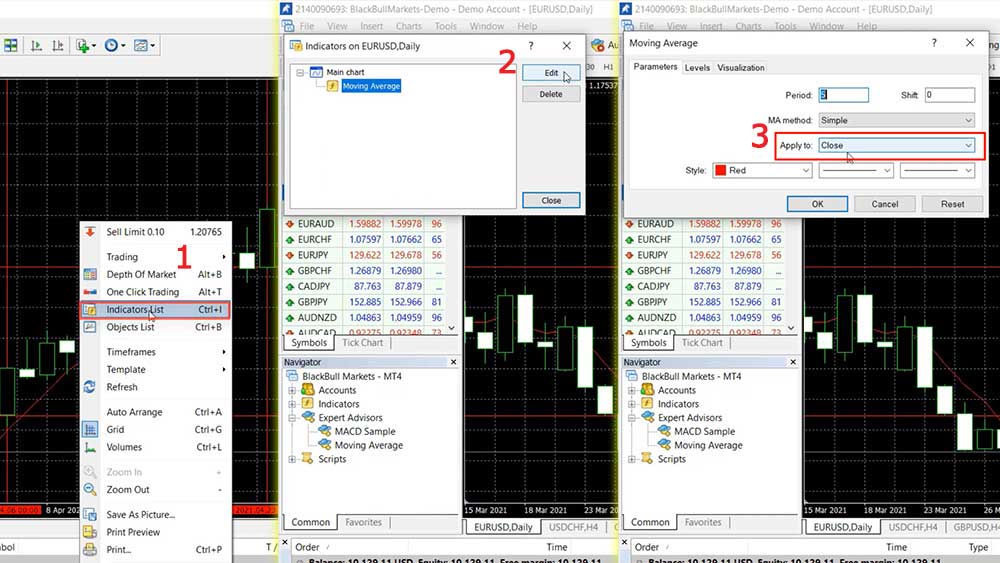1000x563 pixels.
Task: Open the arrow beside the templates icon
Action: [x=152, y=46]
